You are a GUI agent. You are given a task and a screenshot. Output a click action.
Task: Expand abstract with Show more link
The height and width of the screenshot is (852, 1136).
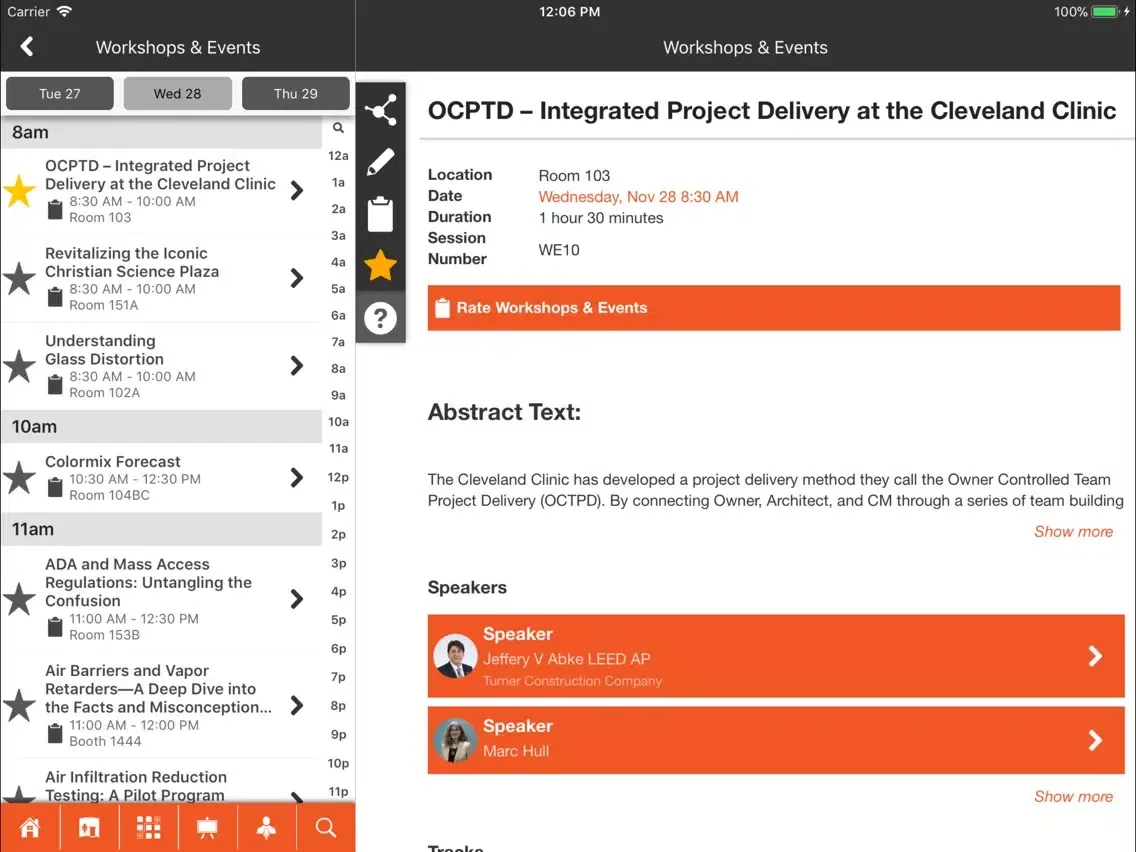click(x=1073, y=532)
